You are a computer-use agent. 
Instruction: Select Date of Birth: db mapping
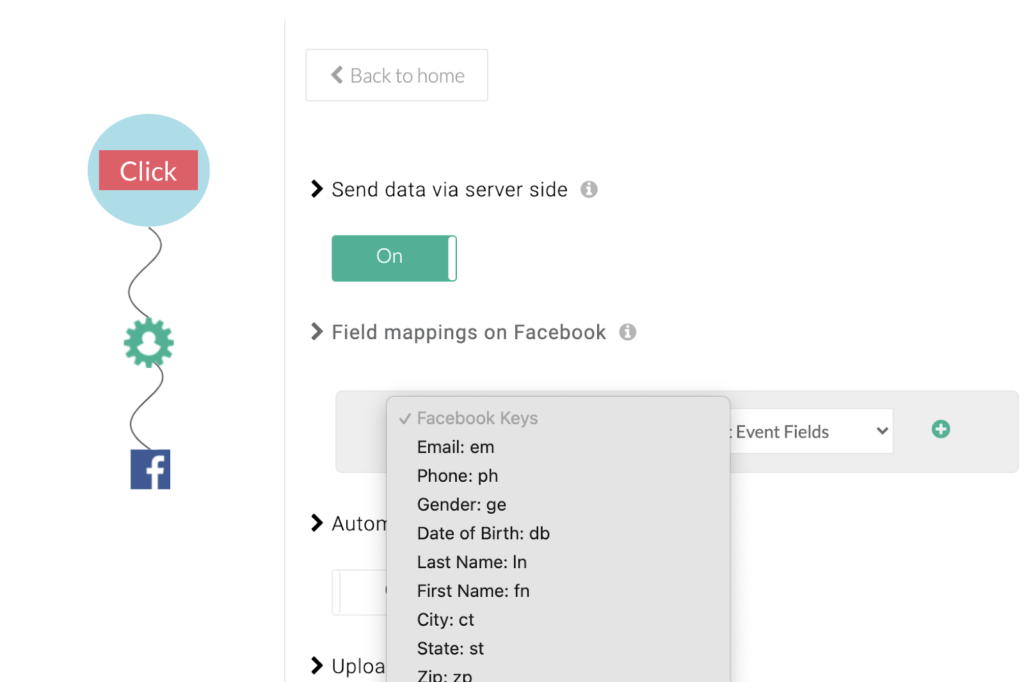[x=483, y=533]
